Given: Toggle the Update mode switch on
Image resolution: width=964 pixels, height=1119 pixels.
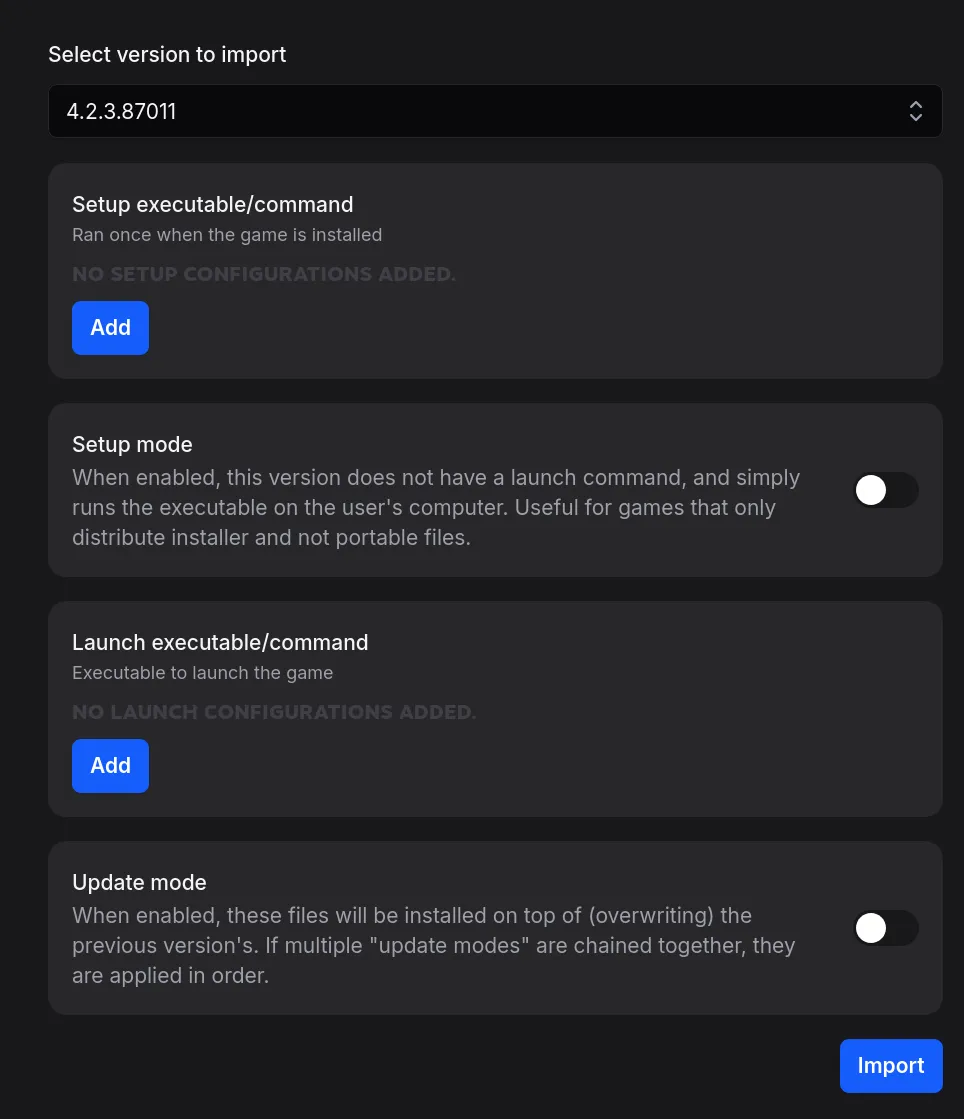Looking at the screenshot, I should tap(886, 928).
